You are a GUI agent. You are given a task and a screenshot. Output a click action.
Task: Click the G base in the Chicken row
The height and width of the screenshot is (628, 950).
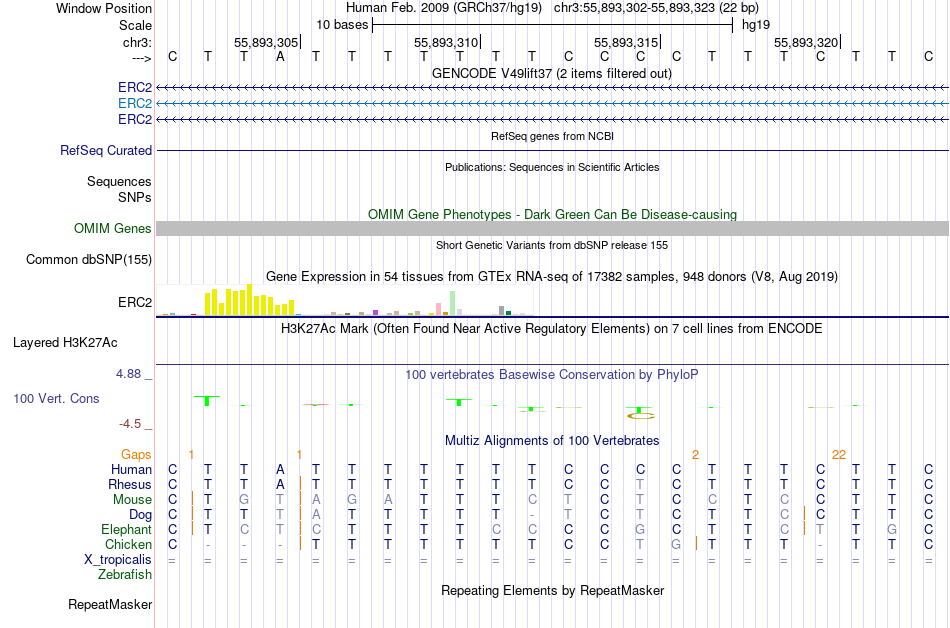click(676, 544)
